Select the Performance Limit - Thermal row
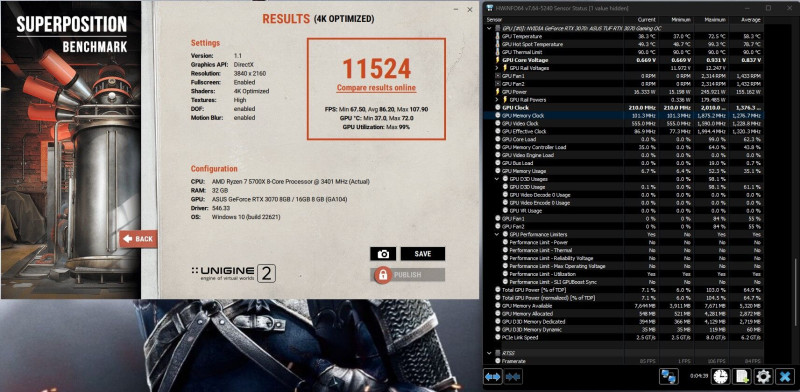Screen dimensions: 800x392 point(623,250)
